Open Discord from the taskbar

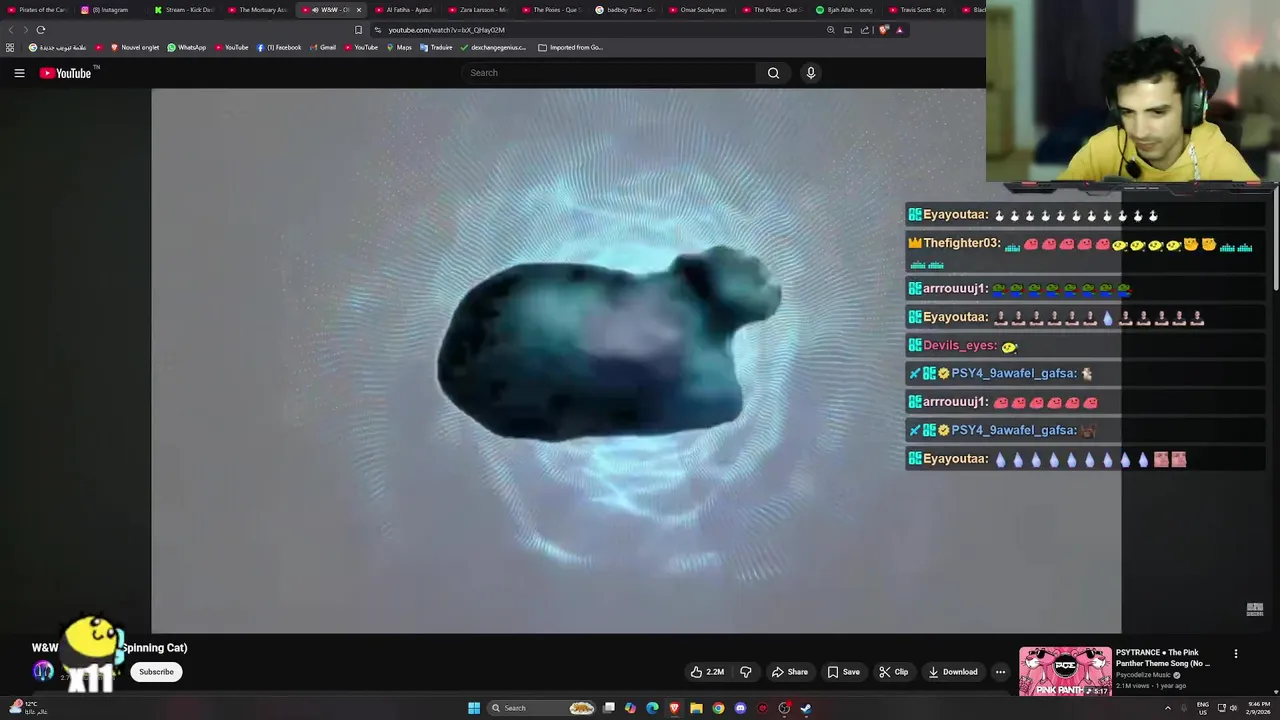click(740, 708)
